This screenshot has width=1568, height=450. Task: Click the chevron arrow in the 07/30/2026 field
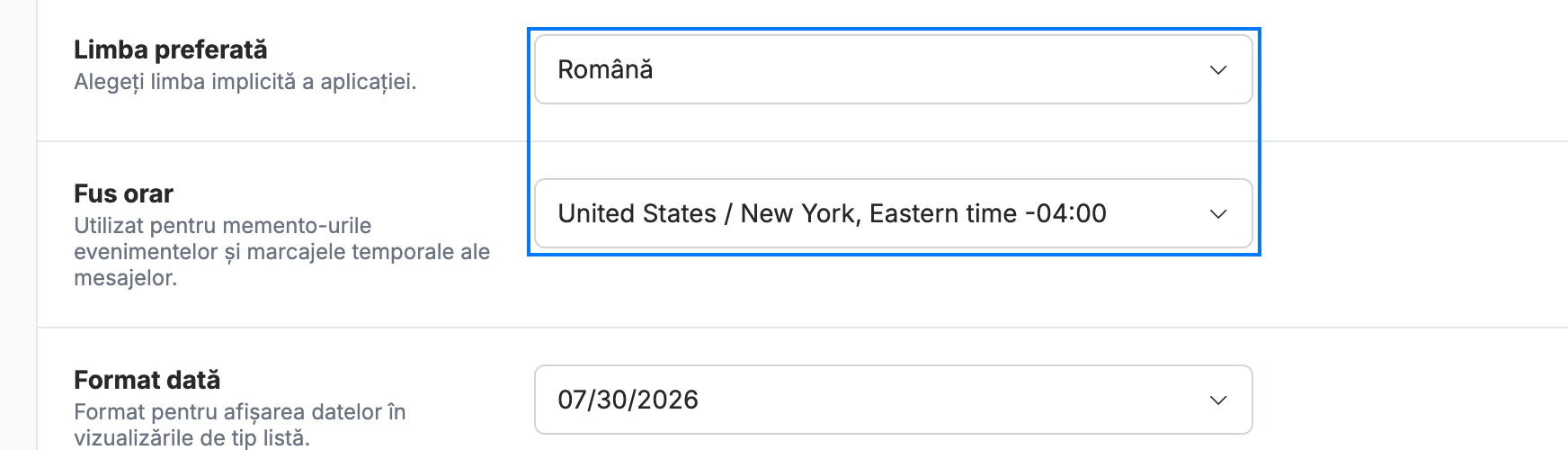[1218, 400]
